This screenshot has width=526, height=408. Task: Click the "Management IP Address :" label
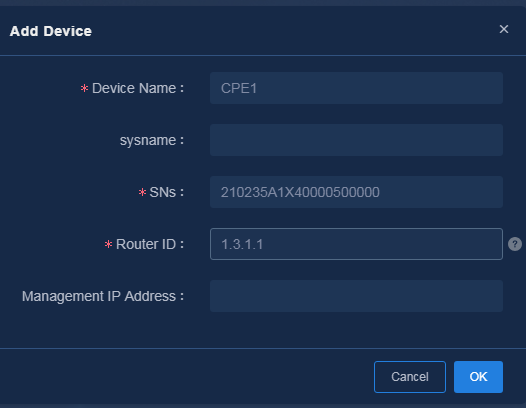pos(103,296)
